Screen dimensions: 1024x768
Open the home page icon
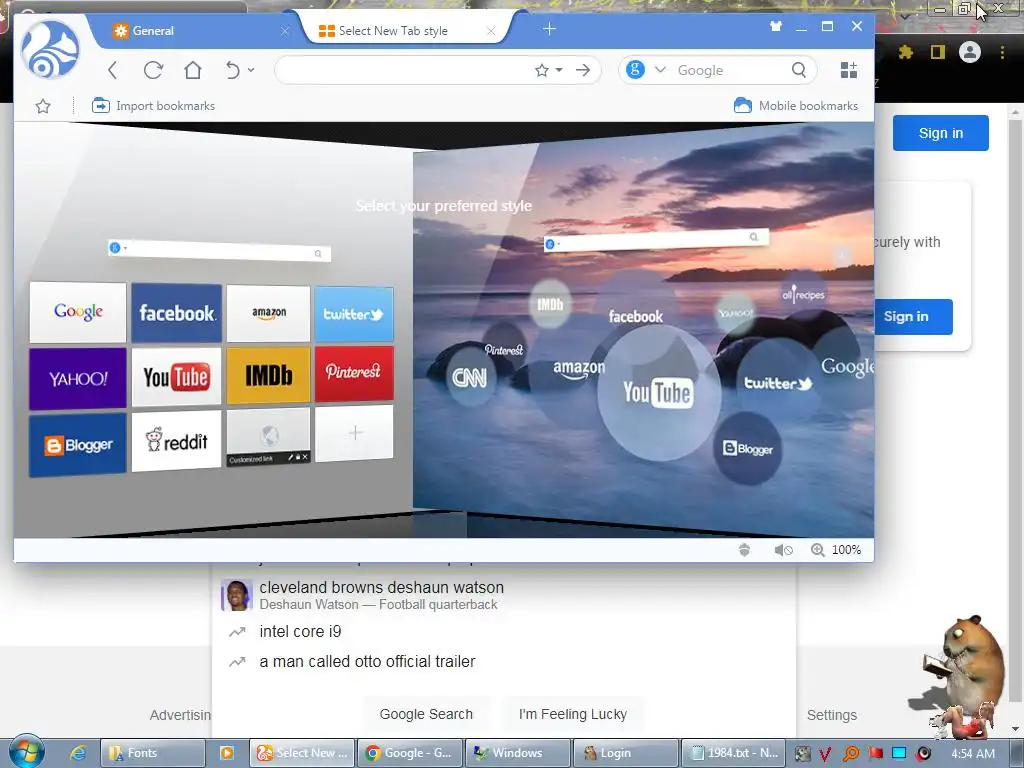(x=193, y=70)
